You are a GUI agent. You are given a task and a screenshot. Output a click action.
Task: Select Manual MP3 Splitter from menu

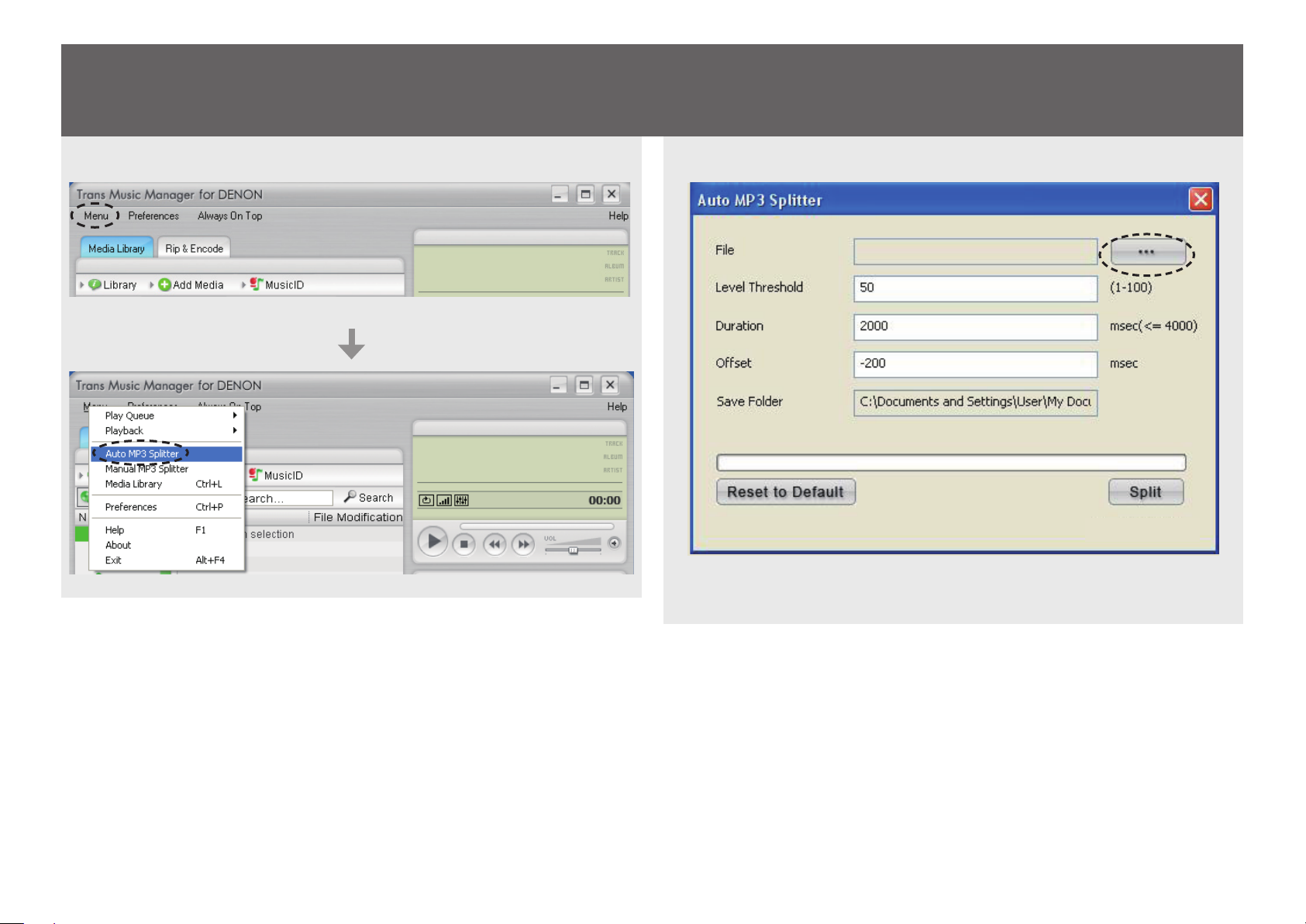pos(146,469)
